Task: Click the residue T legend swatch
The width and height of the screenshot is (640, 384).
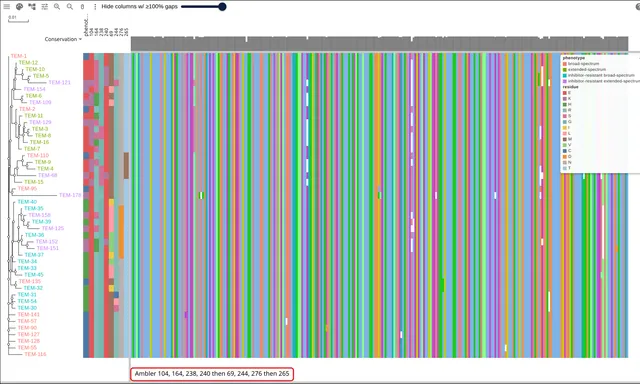Action: tap(565, 168)
